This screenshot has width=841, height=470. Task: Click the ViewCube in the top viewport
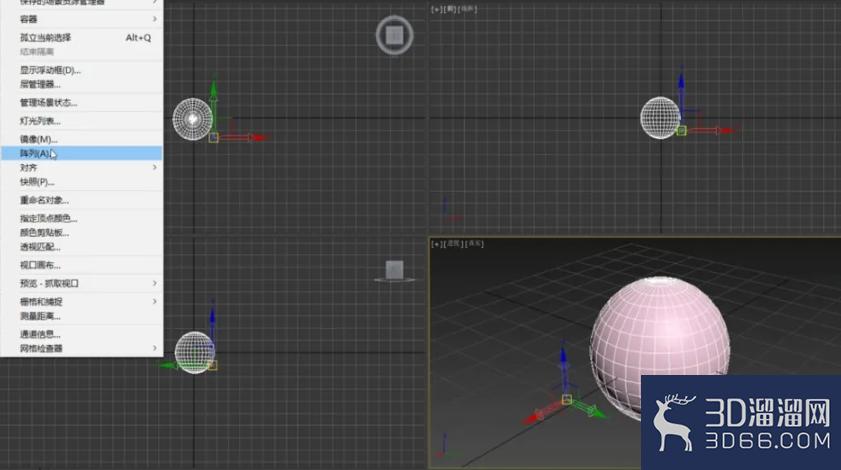point(394,35)
